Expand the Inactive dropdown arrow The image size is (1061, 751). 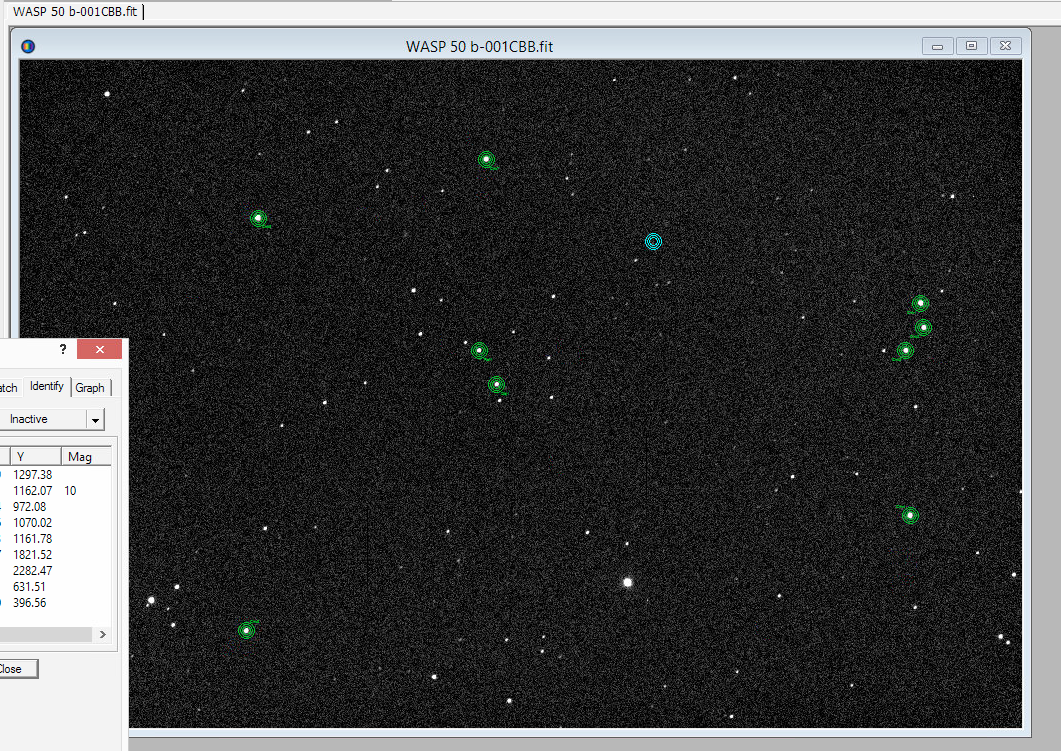[95, 420]
